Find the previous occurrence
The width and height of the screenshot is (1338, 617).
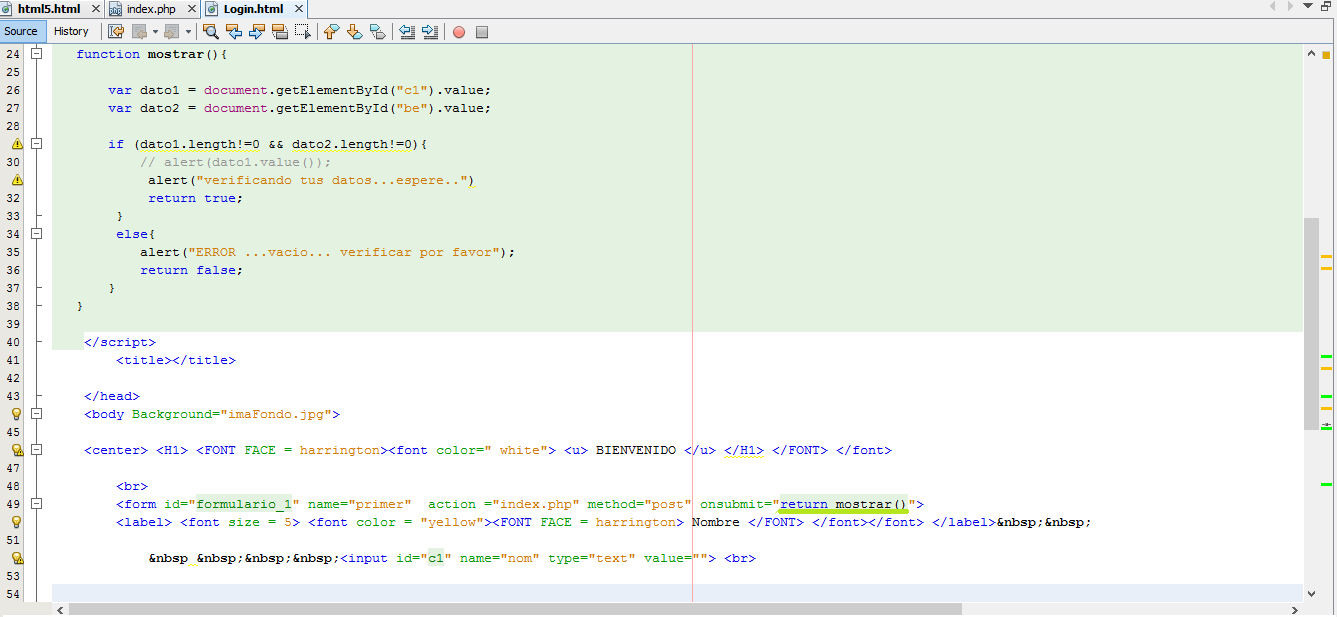tap(234, 32)
